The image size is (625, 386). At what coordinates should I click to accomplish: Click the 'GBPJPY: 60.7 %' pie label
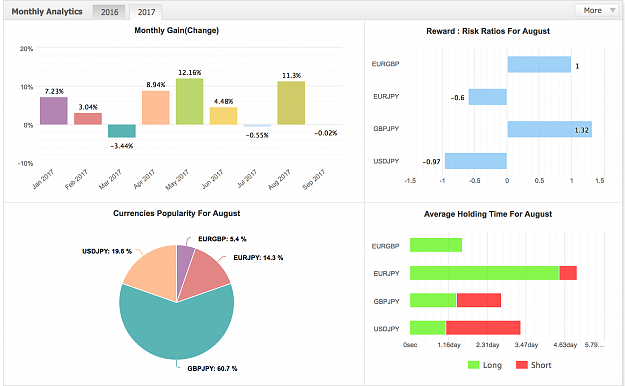point(212,369)
